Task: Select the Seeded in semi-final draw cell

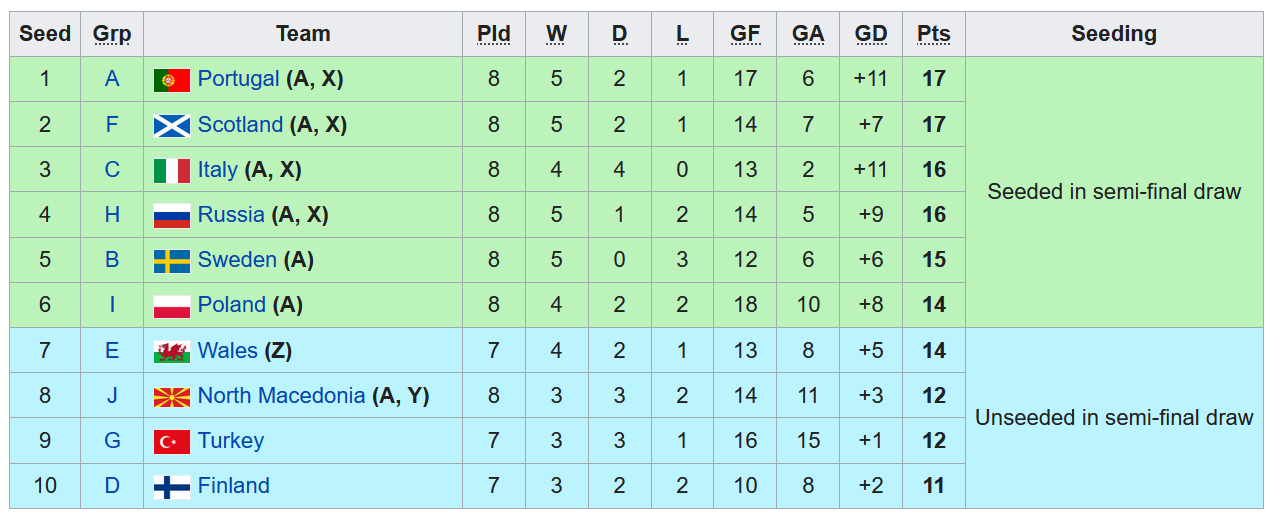Action: [1114, 192]
